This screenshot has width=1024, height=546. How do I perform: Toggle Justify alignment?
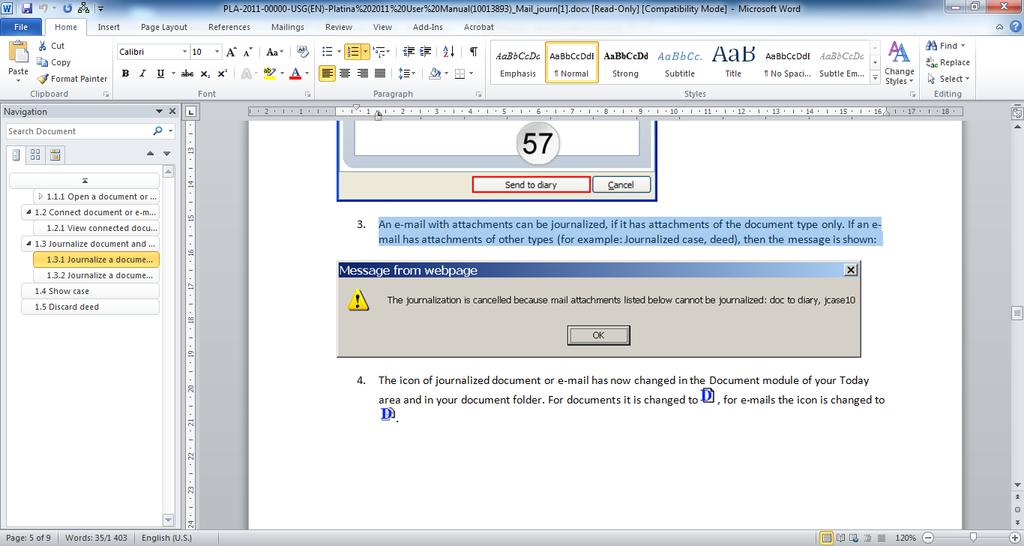(380, 74)
